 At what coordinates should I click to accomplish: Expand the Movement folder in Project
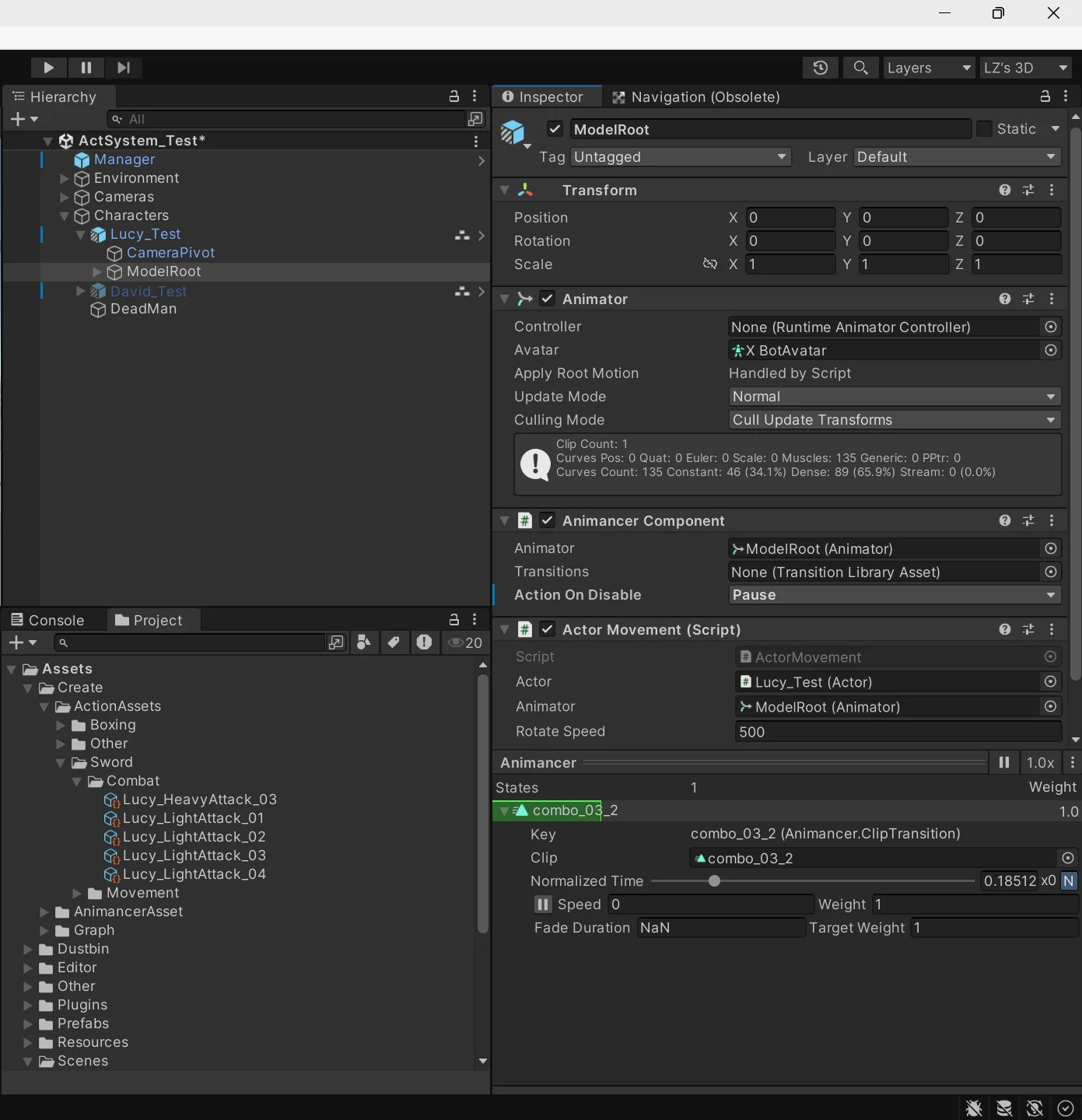point(77,893)
